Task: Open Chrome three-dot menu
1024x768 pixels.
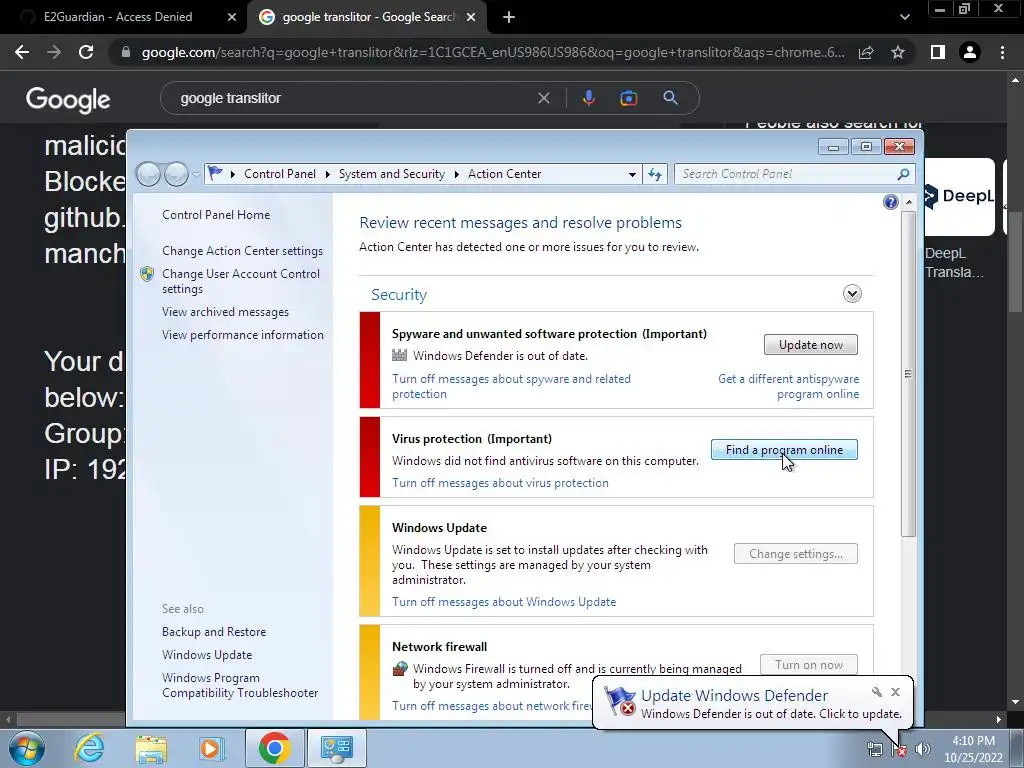Action: [1002, 52]
